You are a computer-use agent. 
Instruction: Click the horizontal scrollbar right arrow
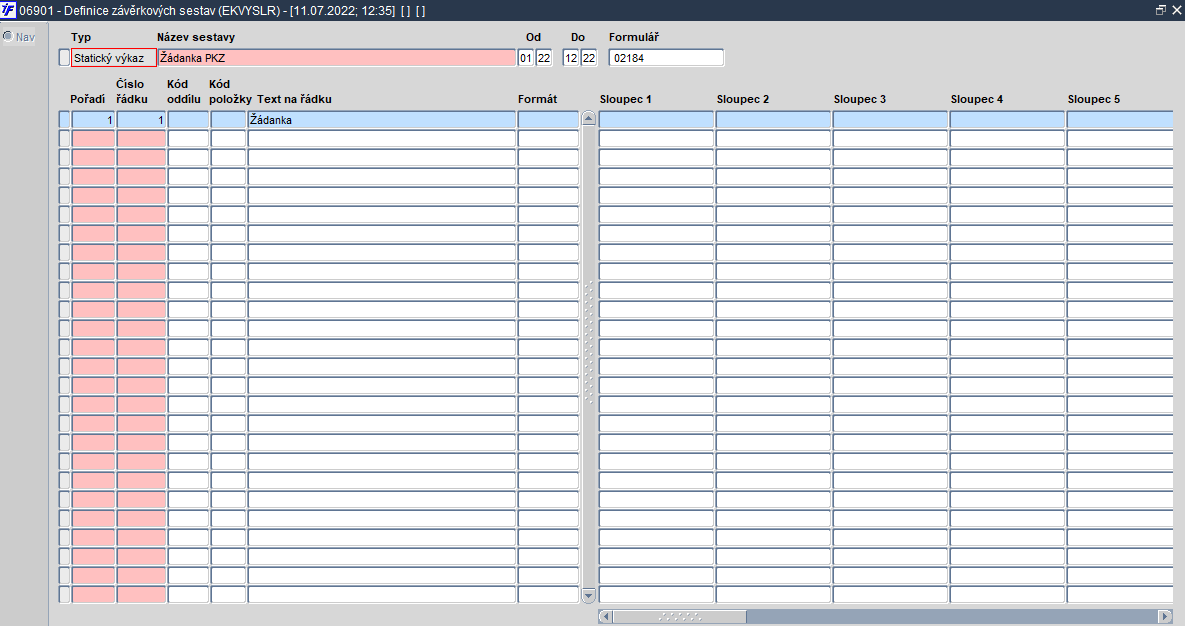(x=1165, y=616)
